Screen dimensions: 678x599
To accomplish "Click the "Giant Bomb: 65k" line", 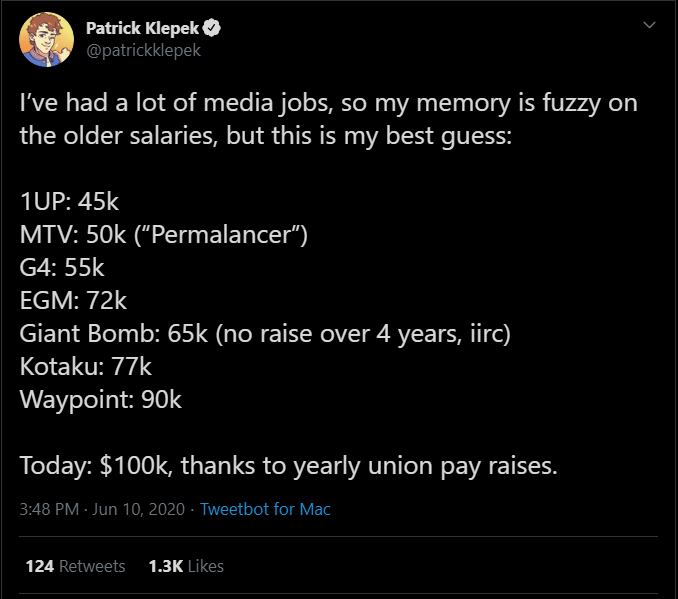I will 265,333.
